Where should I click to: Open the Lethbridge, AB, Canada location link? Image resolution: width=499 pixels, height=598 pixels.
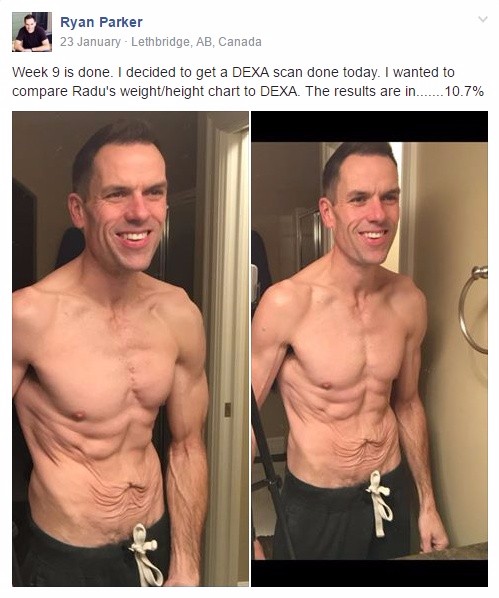(196, 42)
